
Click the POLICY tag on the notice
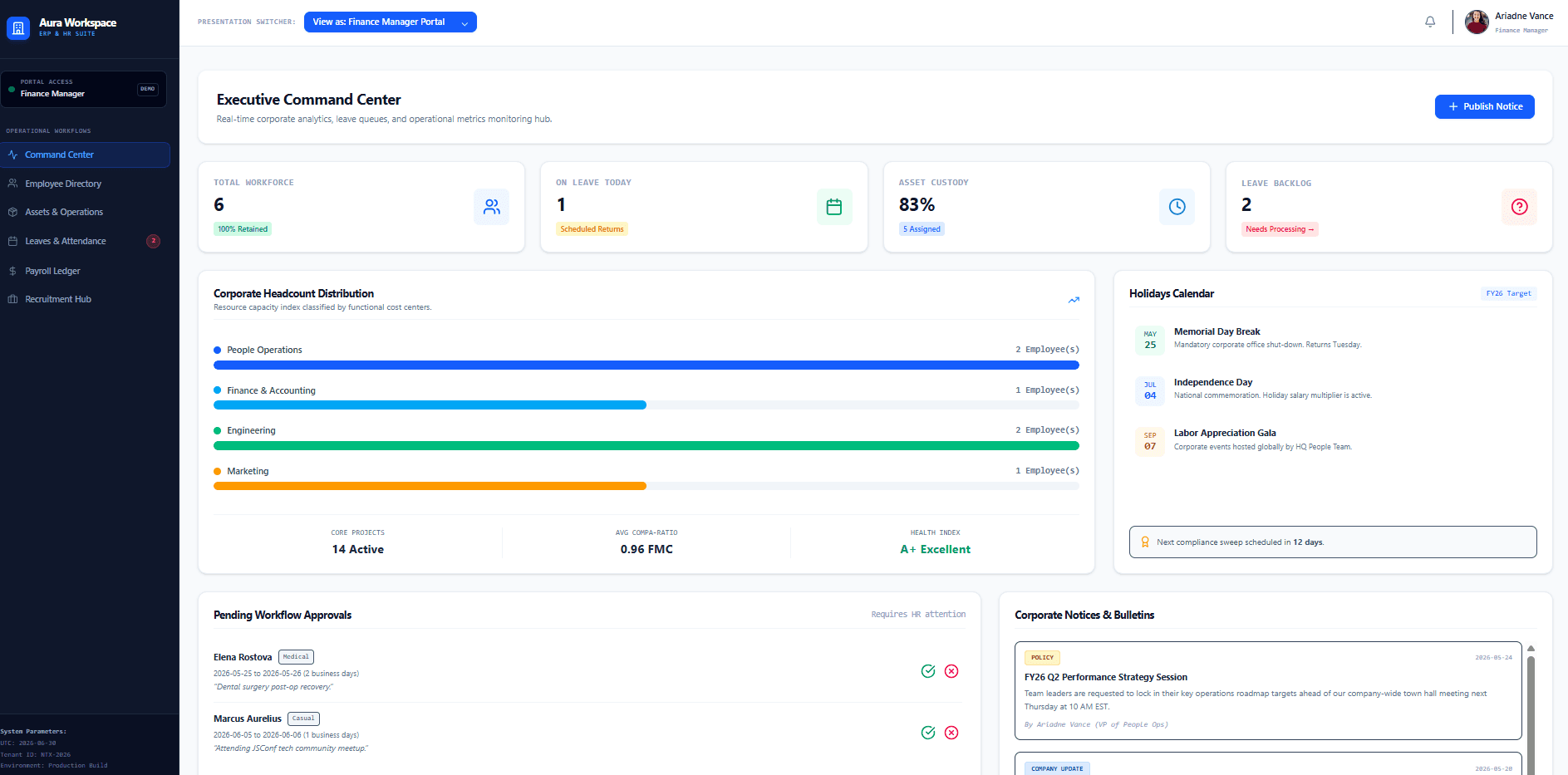(1042, 658)
